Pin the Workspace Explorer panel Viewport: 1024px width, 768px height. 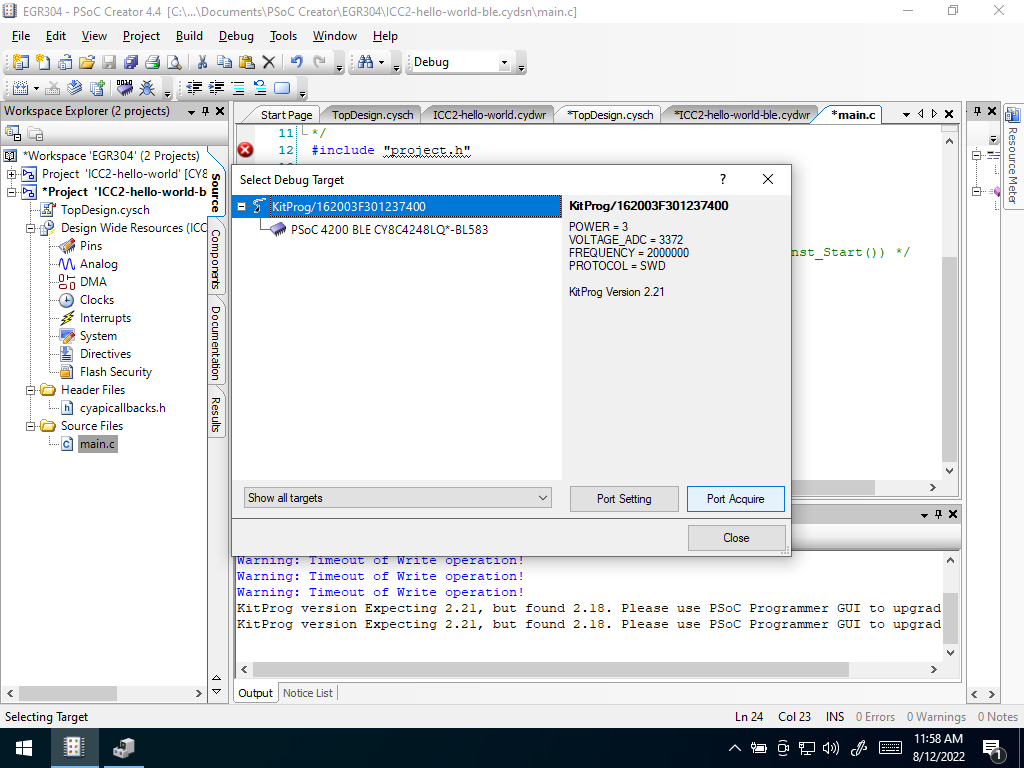point(206,112)
